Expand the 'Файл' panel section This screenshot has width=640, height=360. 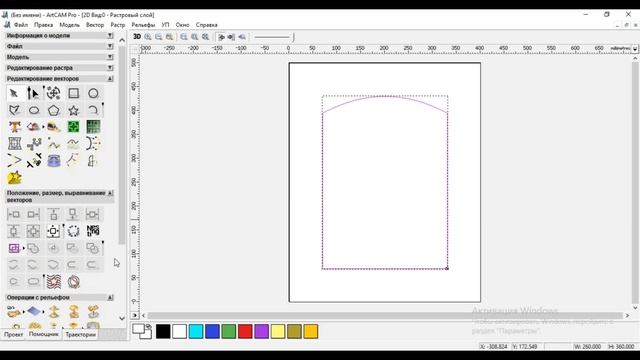110,46
